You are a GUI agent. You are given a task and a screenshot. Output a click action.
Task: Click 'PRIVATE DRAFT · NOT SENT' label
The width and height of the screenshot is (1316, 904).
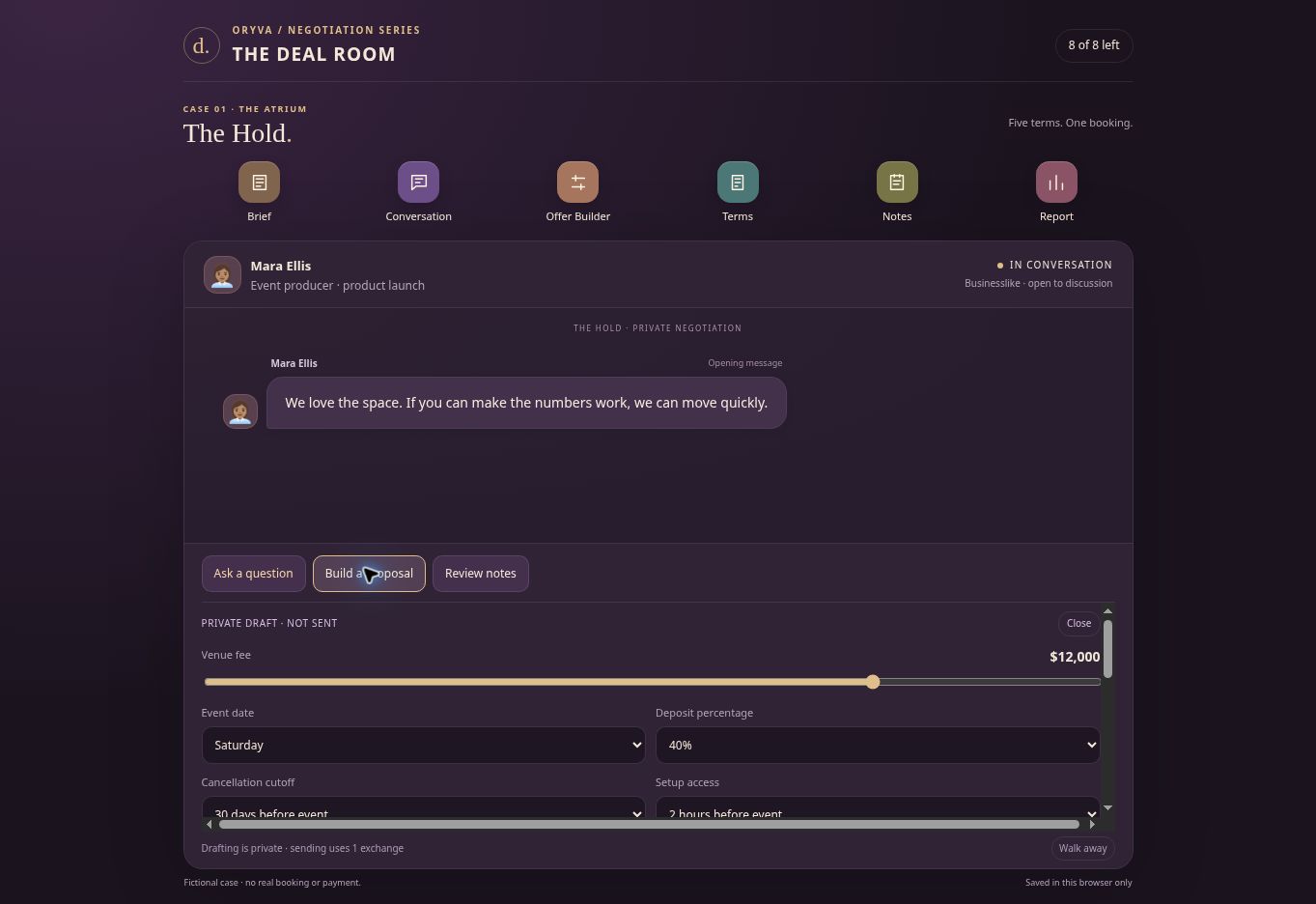269,623
